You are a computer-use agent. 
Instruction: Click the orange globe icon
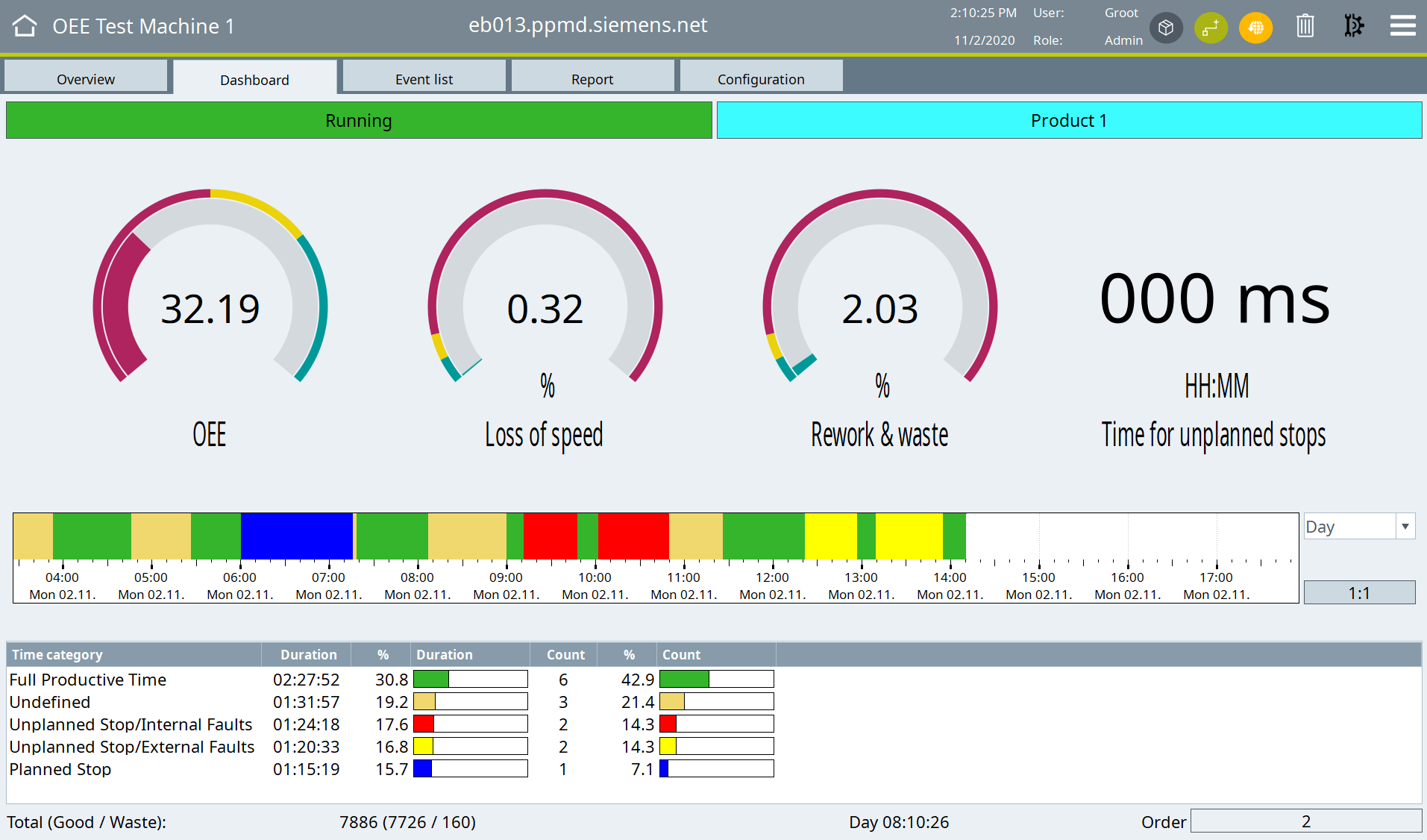tap(1255, 28)
